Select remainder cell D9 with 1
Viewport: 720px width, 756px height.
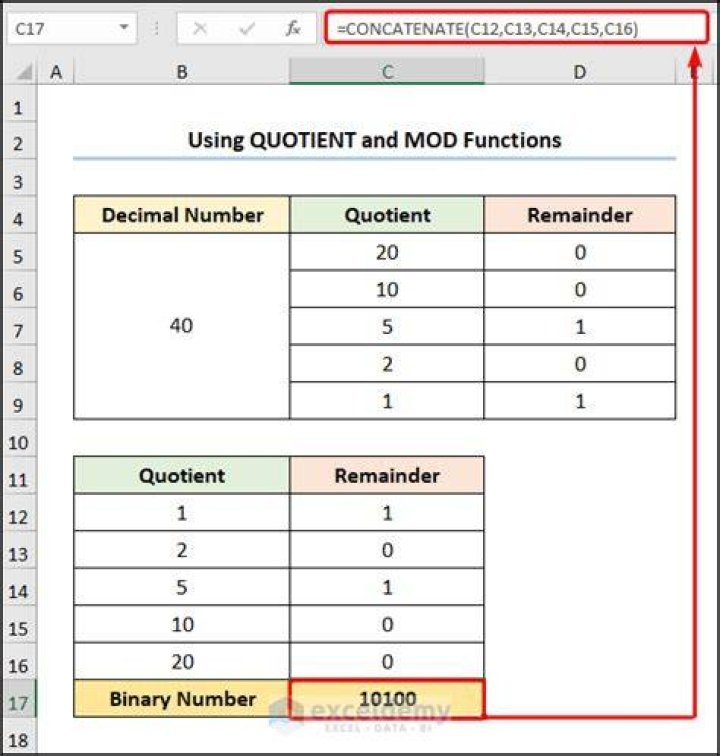[x=580, y=401]
